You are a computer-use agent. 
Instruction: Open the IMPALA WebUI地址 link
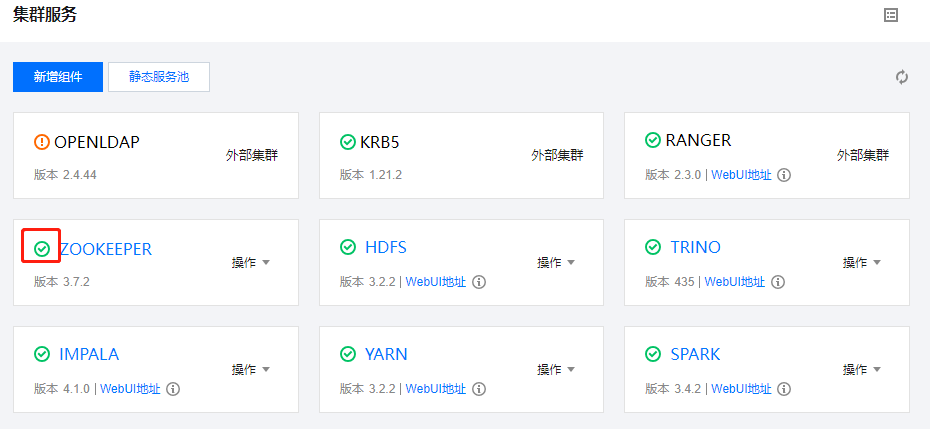pyautogui.click(x=130, y=389)
